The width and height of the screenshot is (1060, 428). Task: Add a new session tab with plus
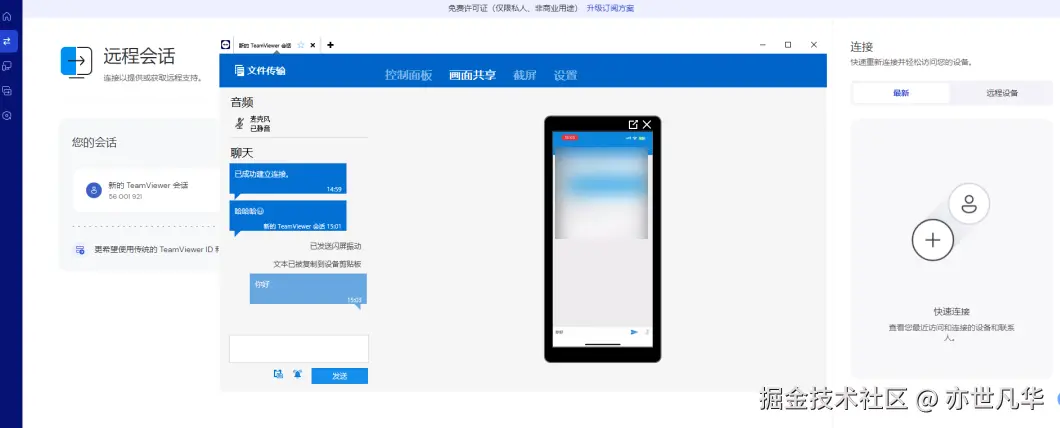[x=331, y=45]
